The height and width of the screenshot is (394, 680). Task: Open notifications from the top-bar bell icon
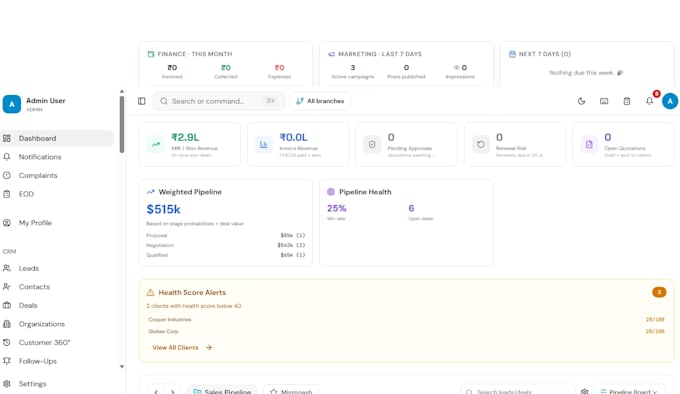pyautogui.click(x=649, y=101)
